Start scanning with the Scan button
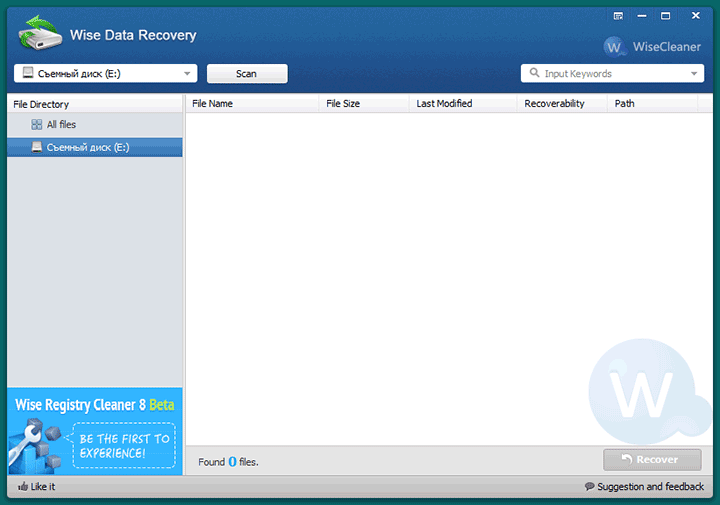The height and width of the screenshot is (505, 720). point(247,74)
